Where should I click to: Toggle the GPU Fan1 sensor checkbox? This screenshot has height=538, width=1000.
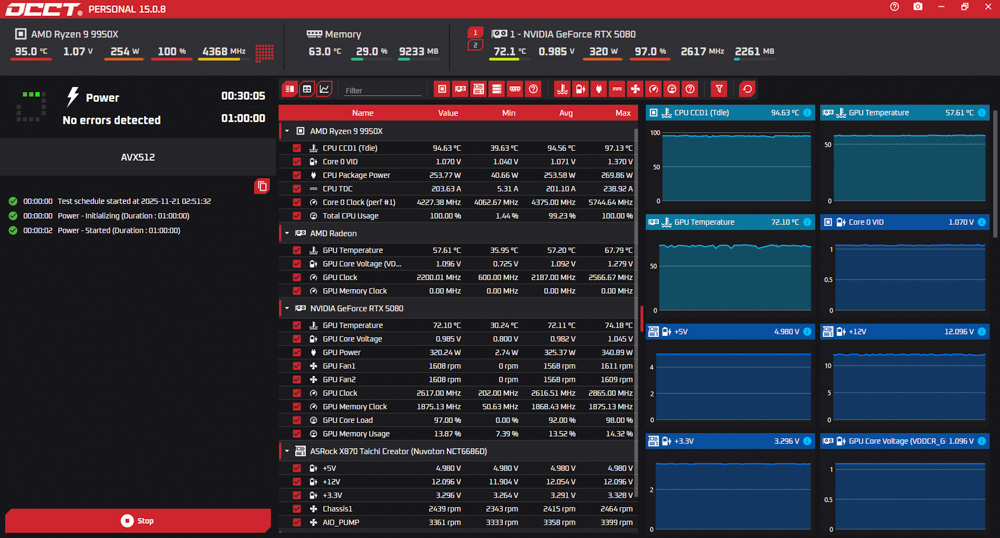(x=297, y=366)
